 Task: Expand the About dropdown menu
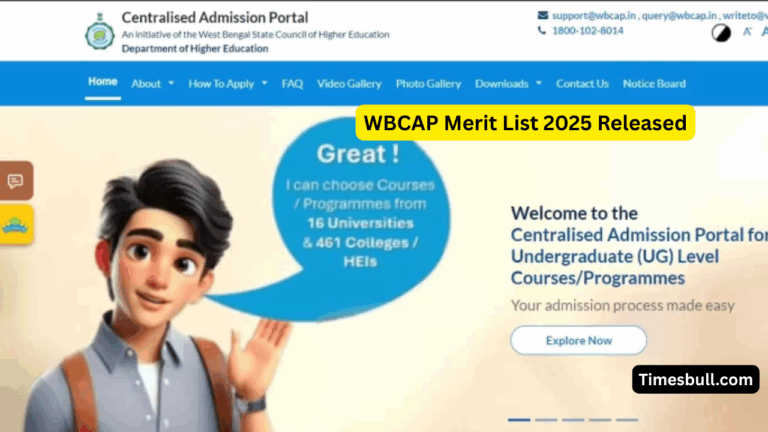[x=152, y=84]
